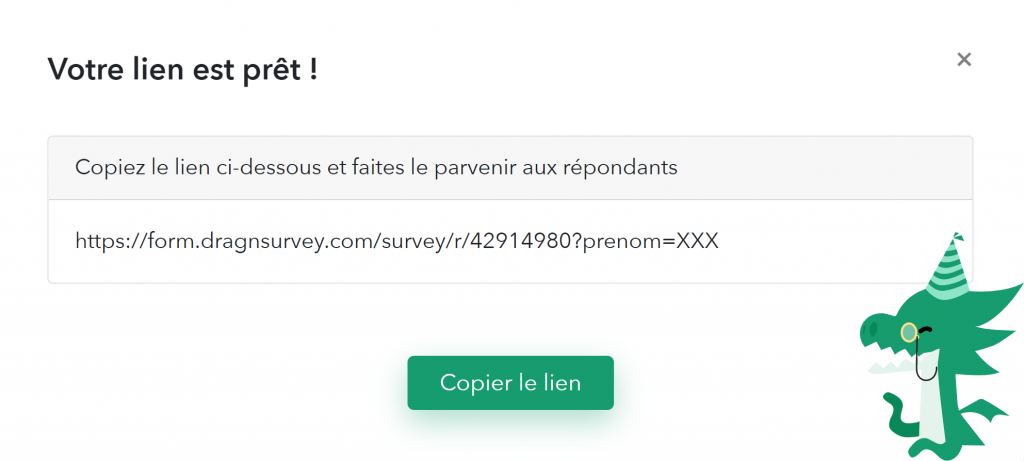Screen dimensions: 1024x461
Task: Click the 'Copiez le lien ci-dessous' instruction bar
Action: click(x=510, y=168)
